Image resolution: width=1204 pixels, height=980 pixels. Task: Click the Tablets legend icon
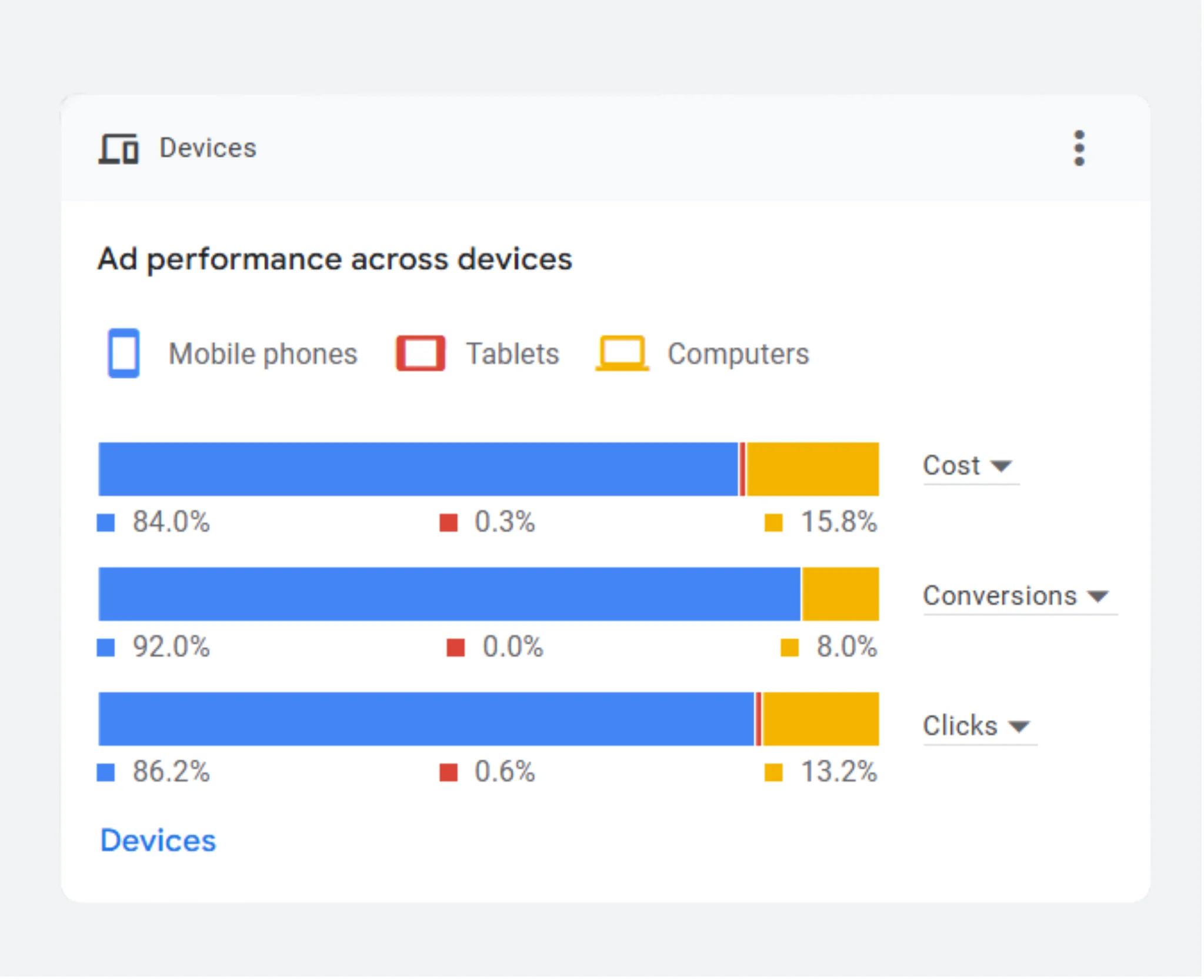[x=420, y=353]
